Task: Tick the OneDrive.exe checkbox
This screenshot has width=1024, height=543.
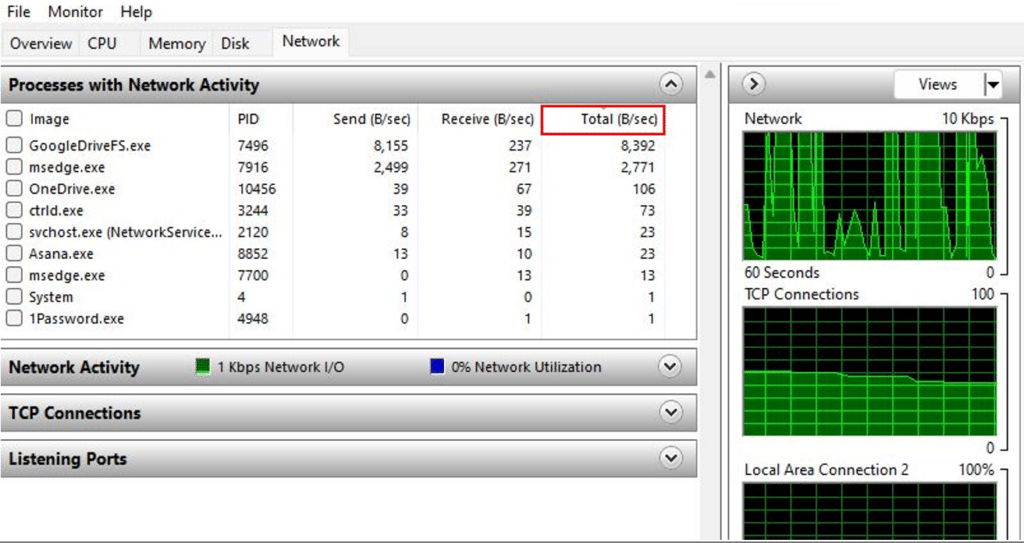Action: 14,189
